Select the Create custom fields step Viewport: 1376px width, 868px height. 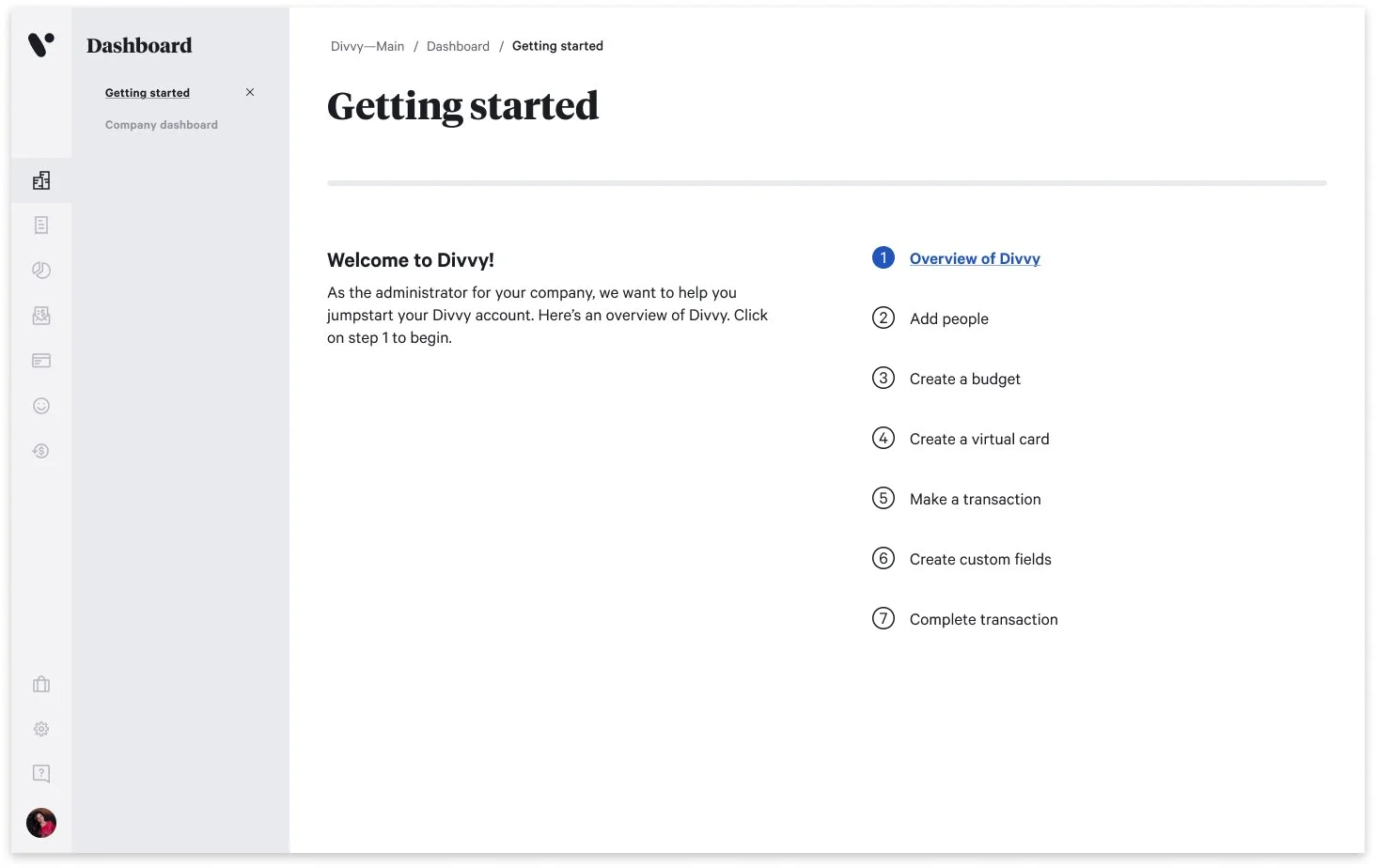(x=980, y=559)
